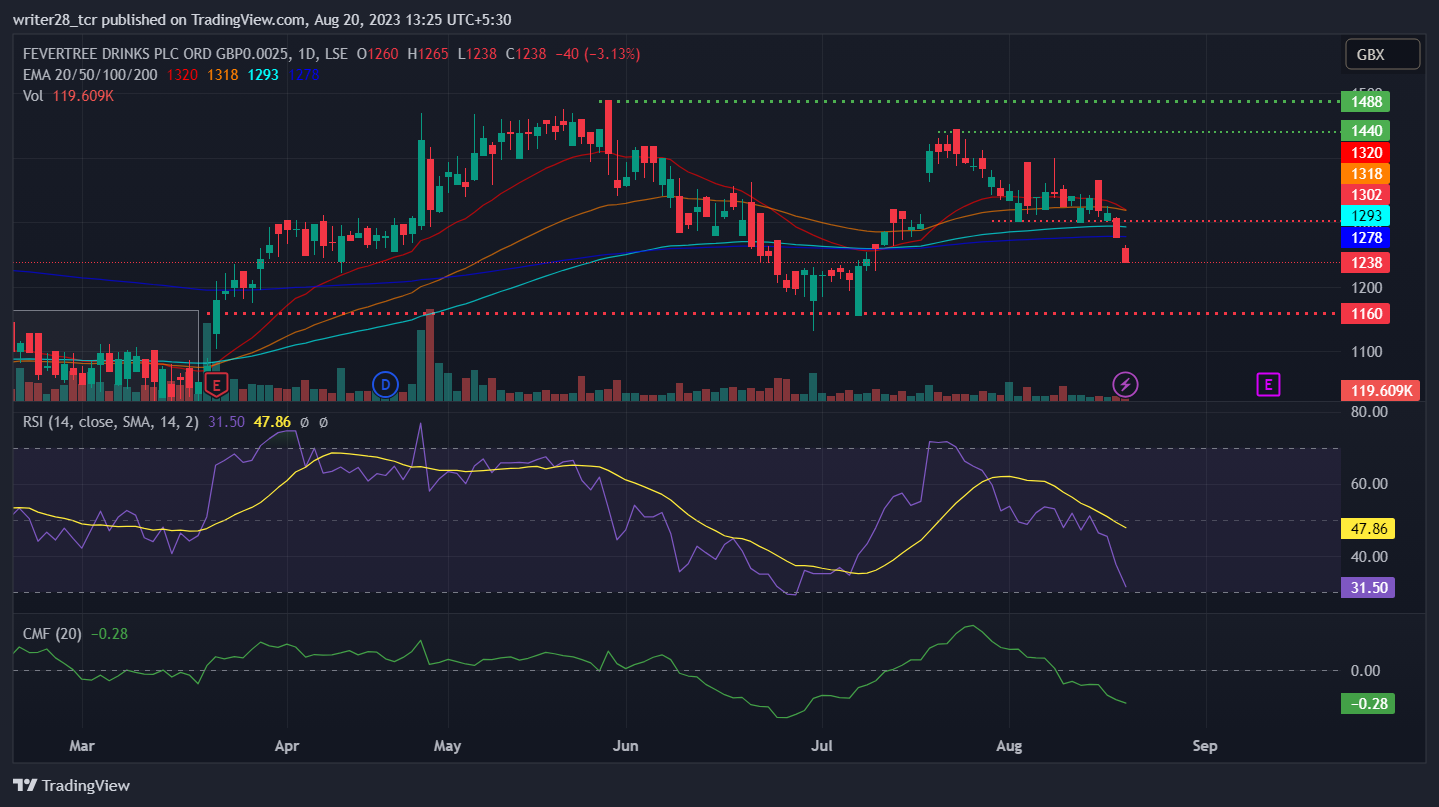
Task: Click the green 1440 price axis label
Action: pos(1366,131)
